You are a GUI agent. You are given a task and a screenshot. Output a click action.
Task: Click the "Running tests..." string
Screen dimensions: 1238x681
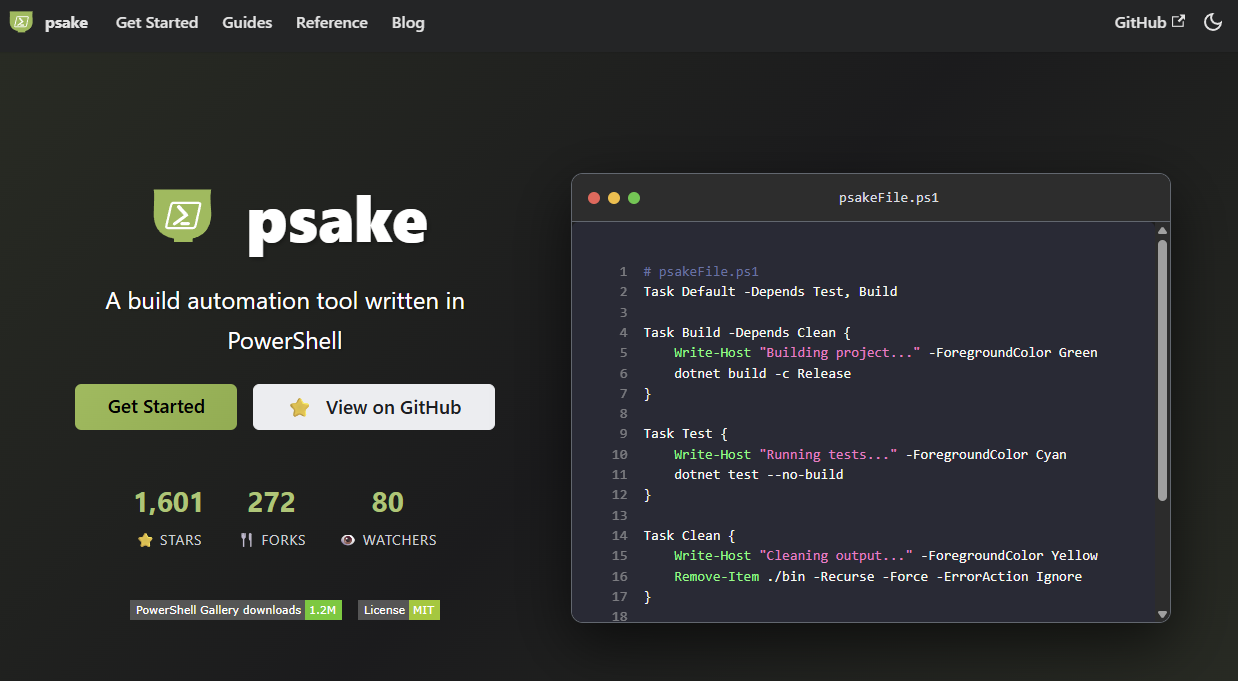click(828, 455)
